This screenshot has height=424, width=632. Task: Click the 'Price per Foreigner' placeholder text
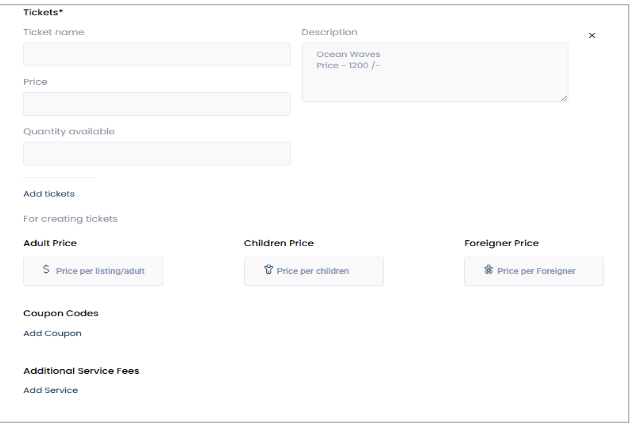[x=536, y=271]
